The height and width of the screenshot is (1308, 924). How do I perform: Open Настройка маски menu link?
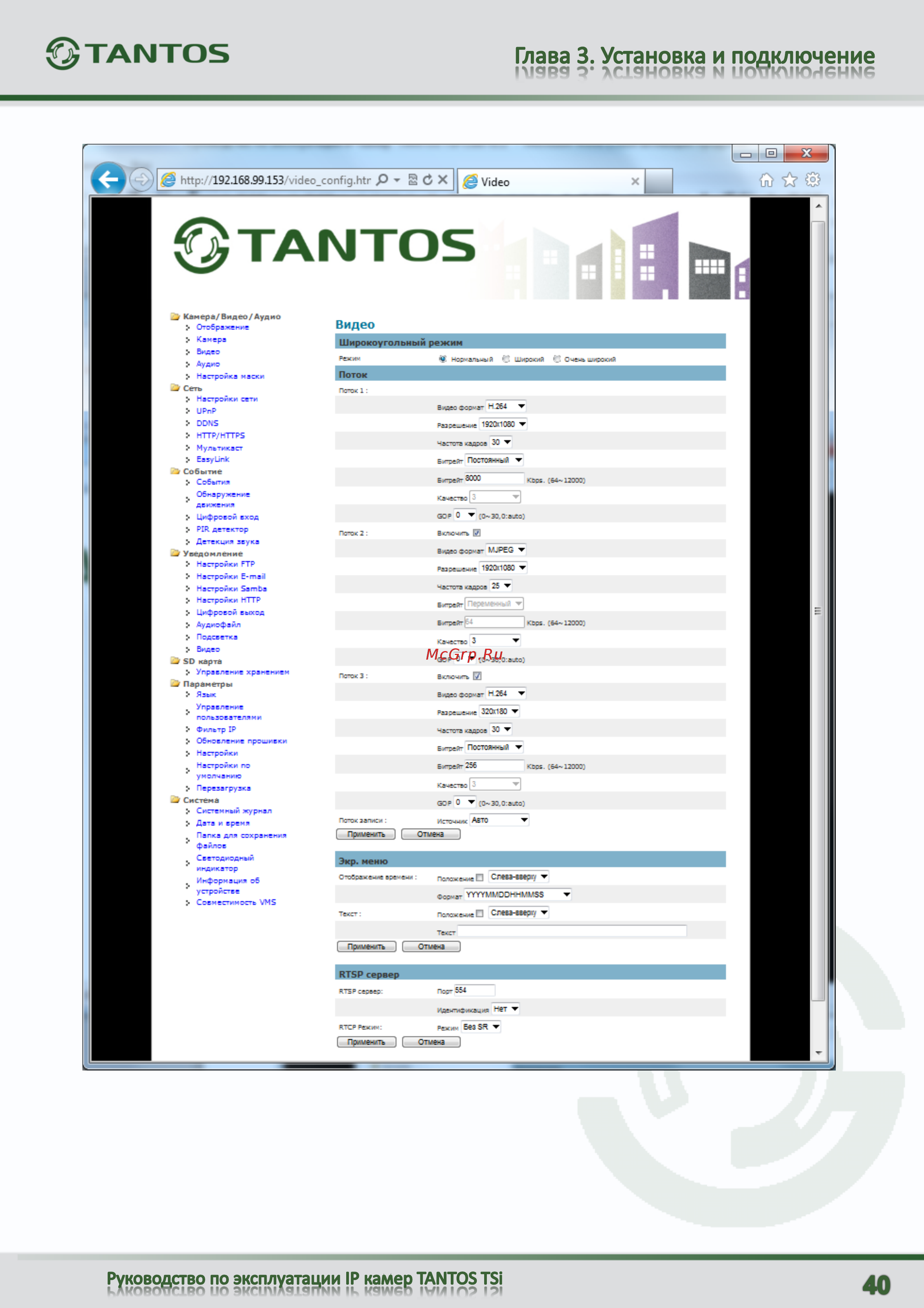point(230,376)
